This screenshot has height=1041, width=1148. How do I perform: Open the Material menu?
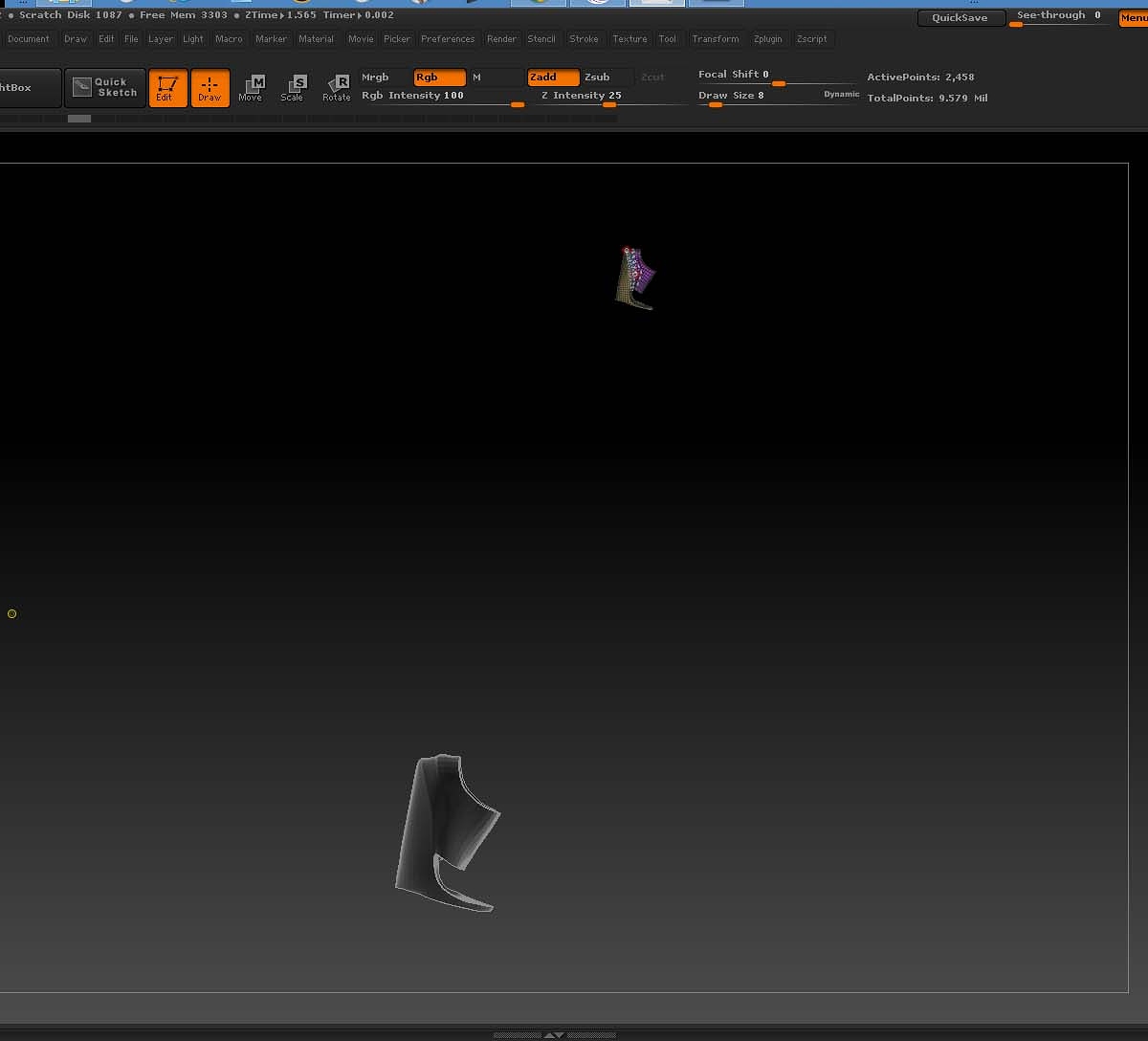pyautogui.click(x=316, y=39)
